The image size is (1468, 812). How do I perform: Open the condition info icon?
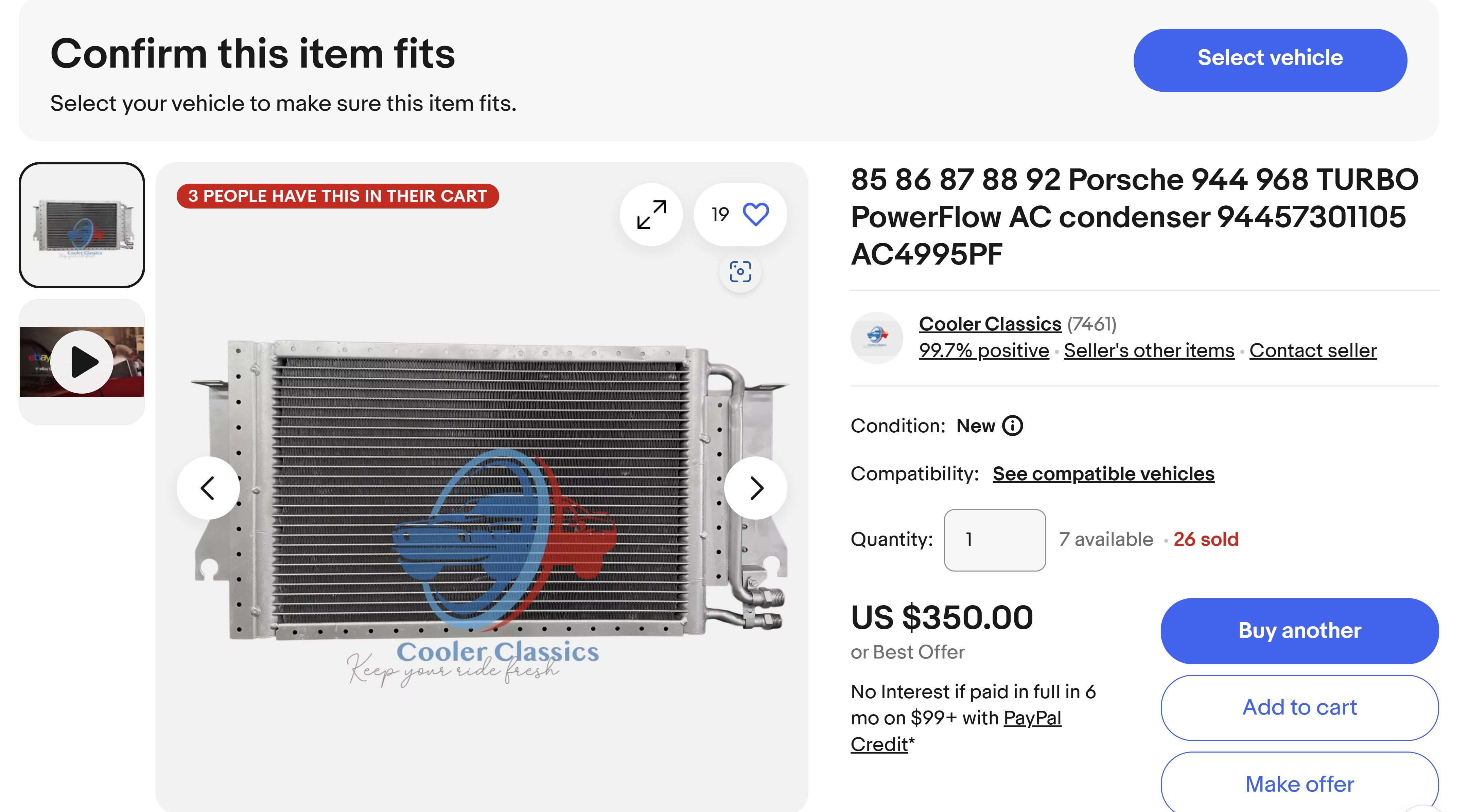(x=1013, y=426)
